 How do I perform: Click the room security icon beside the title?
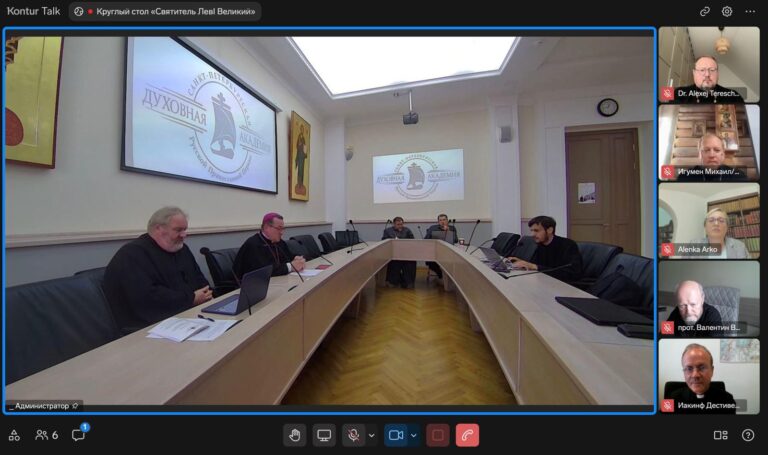[78, 11]
